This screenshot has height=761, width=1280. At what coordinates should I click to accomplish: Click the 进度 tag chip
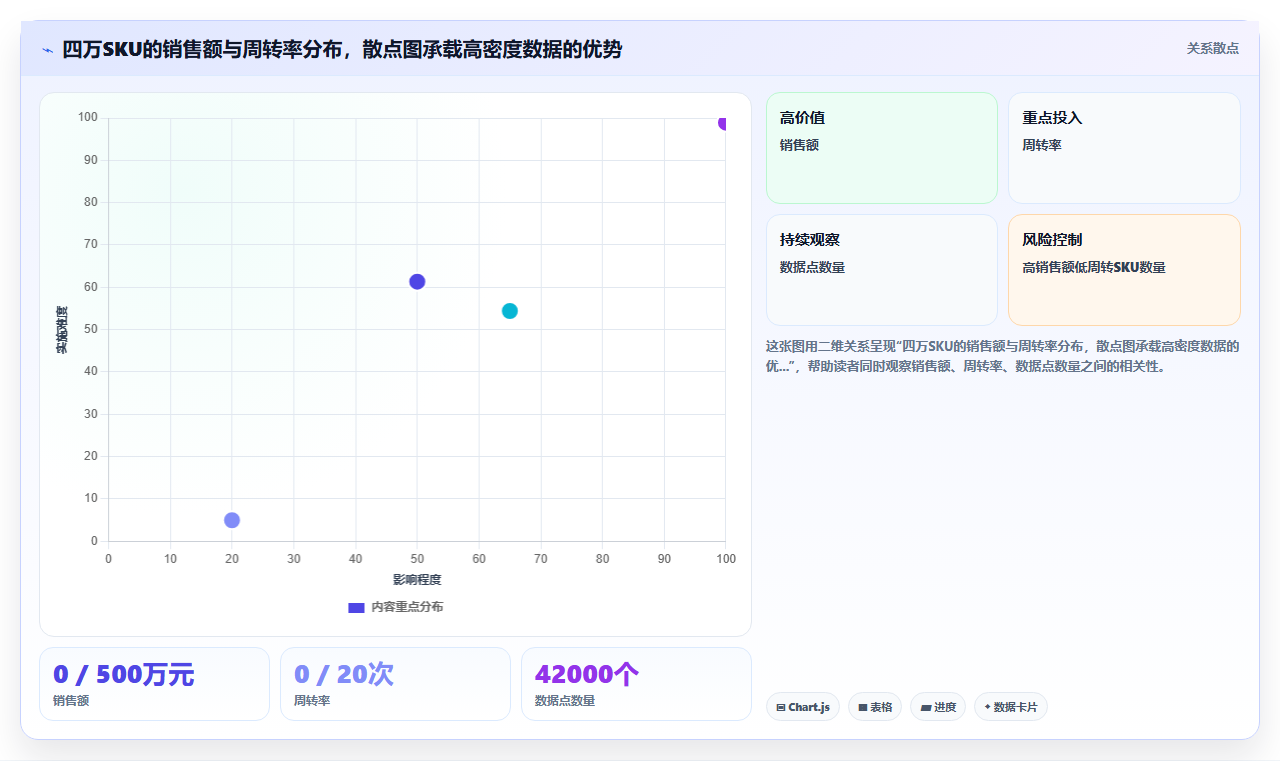pos(938,707)
